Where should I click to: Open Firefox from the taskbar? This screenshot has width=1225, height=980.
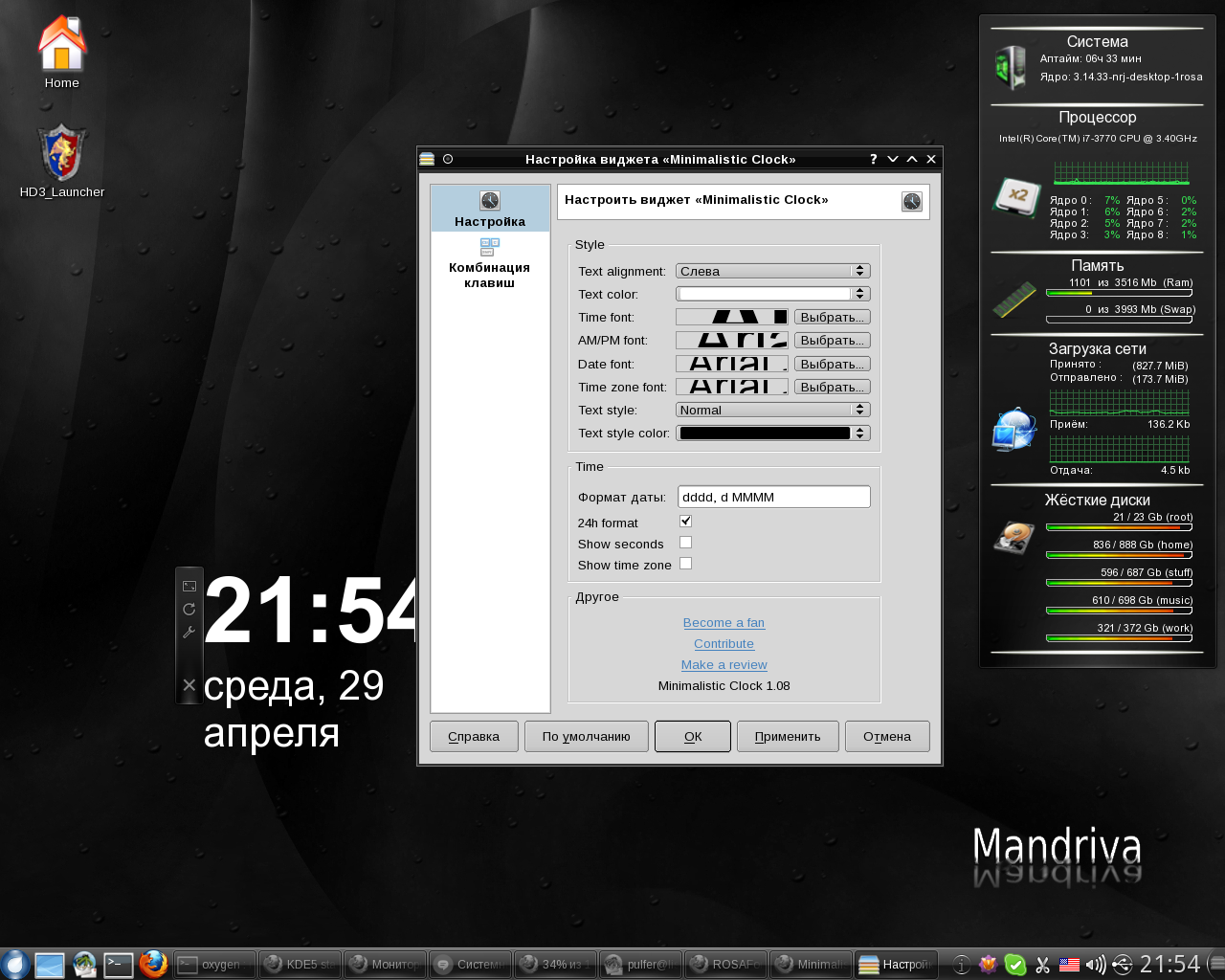(153, 964)
